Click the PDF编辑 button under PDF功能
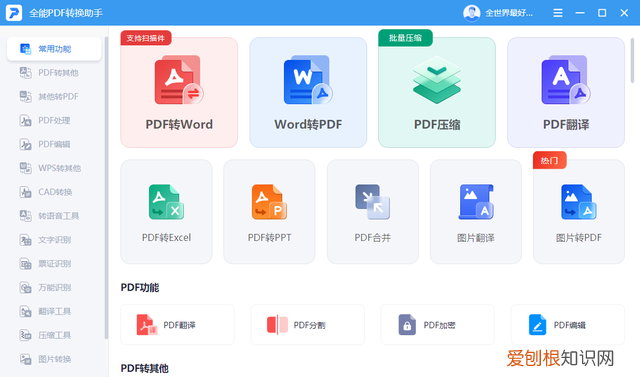 point(568,325)
